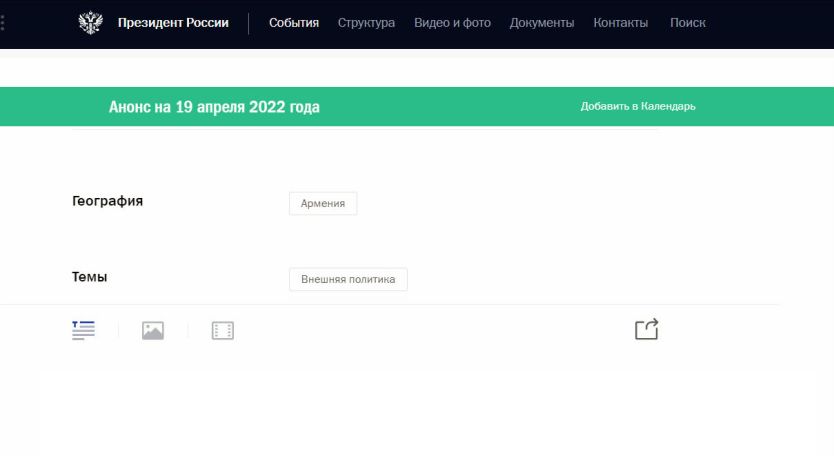Open the text view icon
This screenshot has width=834, height=456.
click(x=84, y=330)
